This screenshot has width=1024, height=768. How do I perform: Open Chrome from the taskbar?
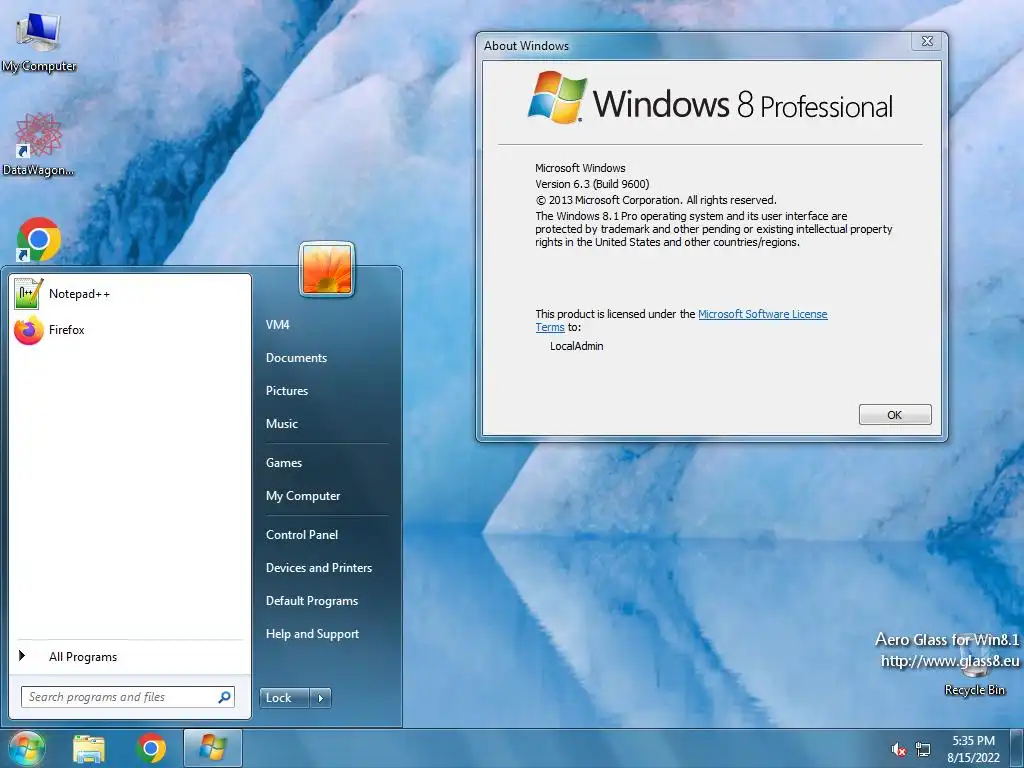coord(151,748)
